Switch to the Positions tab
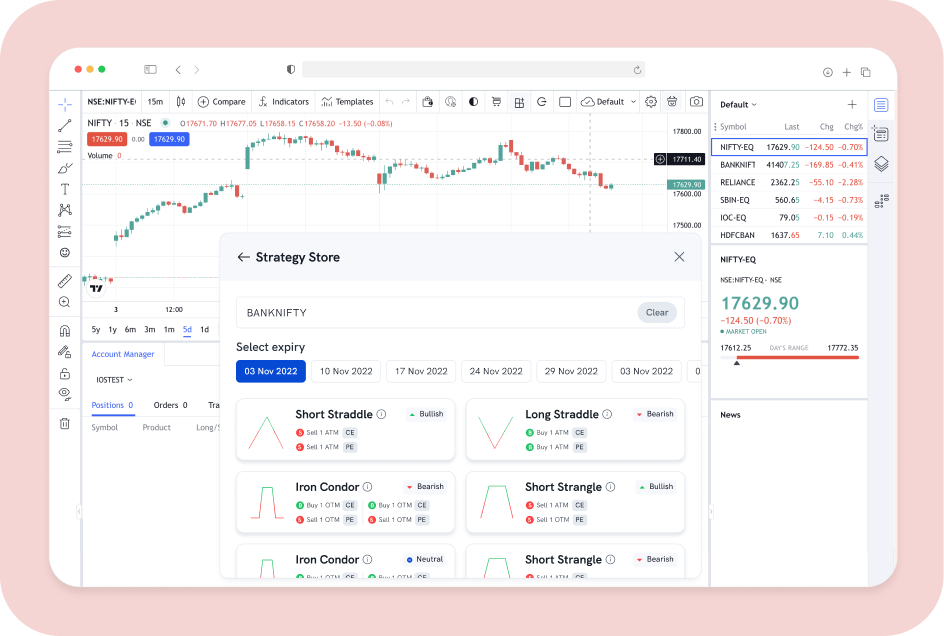This screenshot has height=636, width=944. [112, 405]
